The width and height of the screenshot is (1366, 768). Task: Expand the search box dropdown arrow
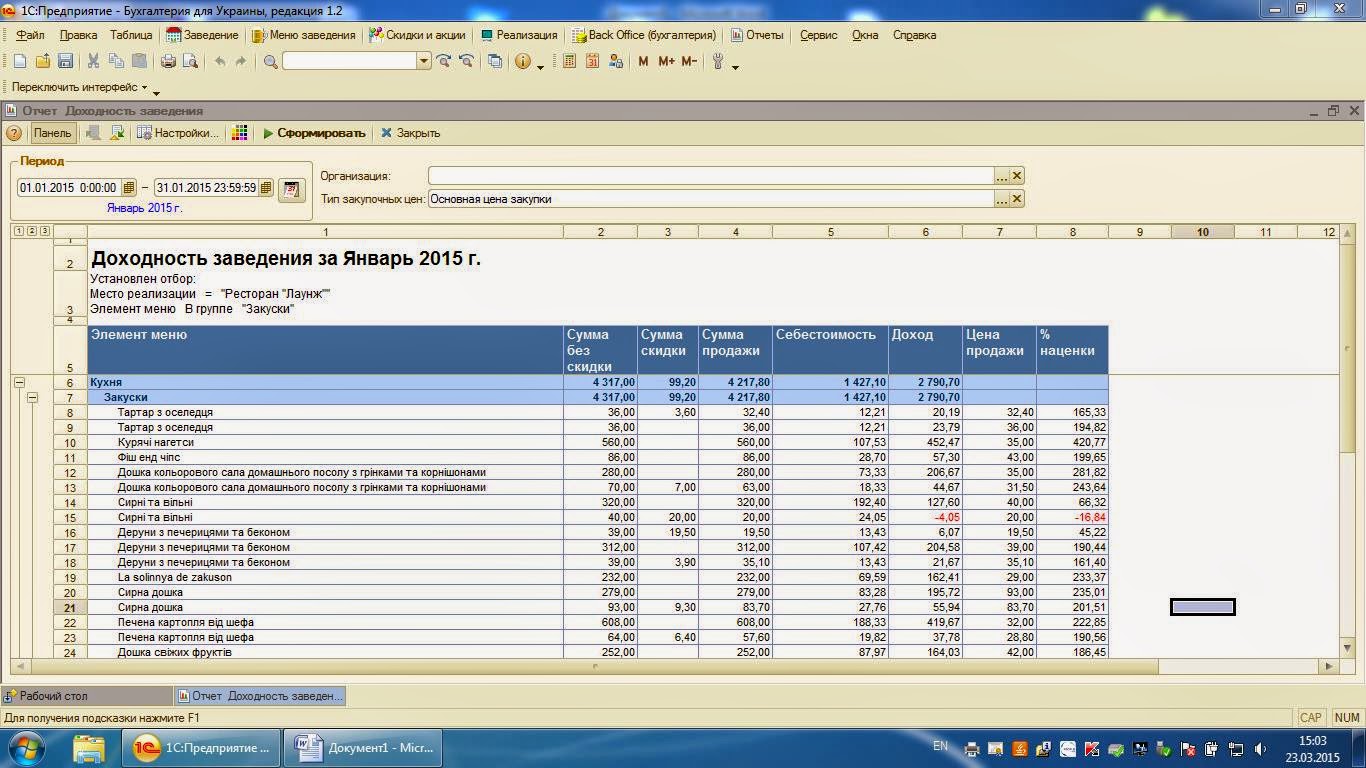[x=424, y=61]
